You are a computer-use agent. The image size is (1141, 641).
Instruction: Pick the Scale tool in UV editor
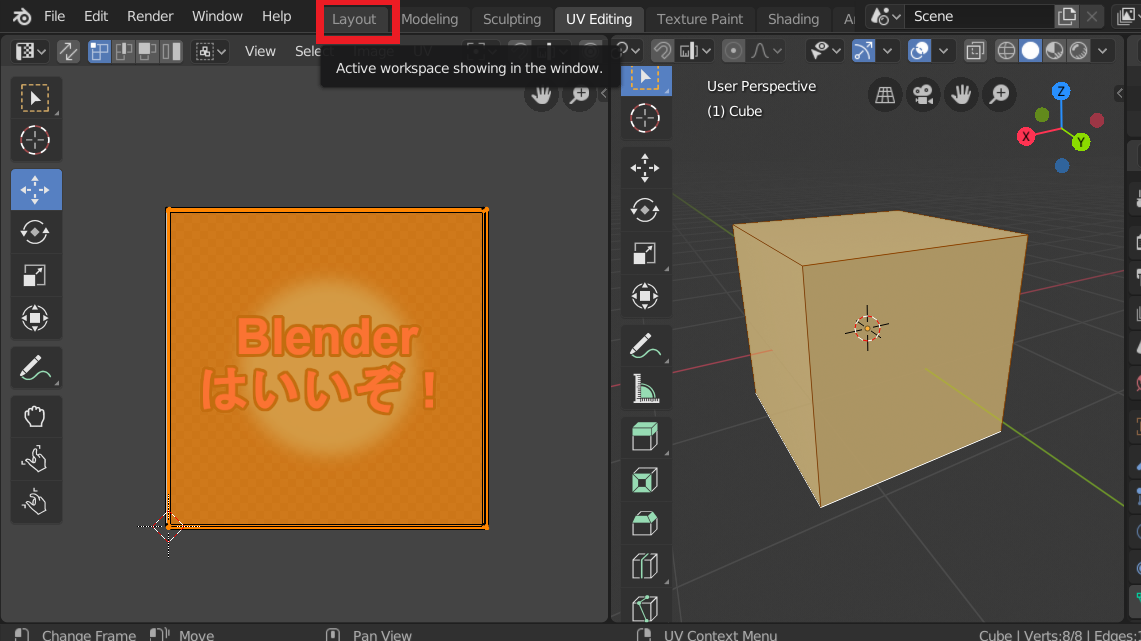(35, 275)
